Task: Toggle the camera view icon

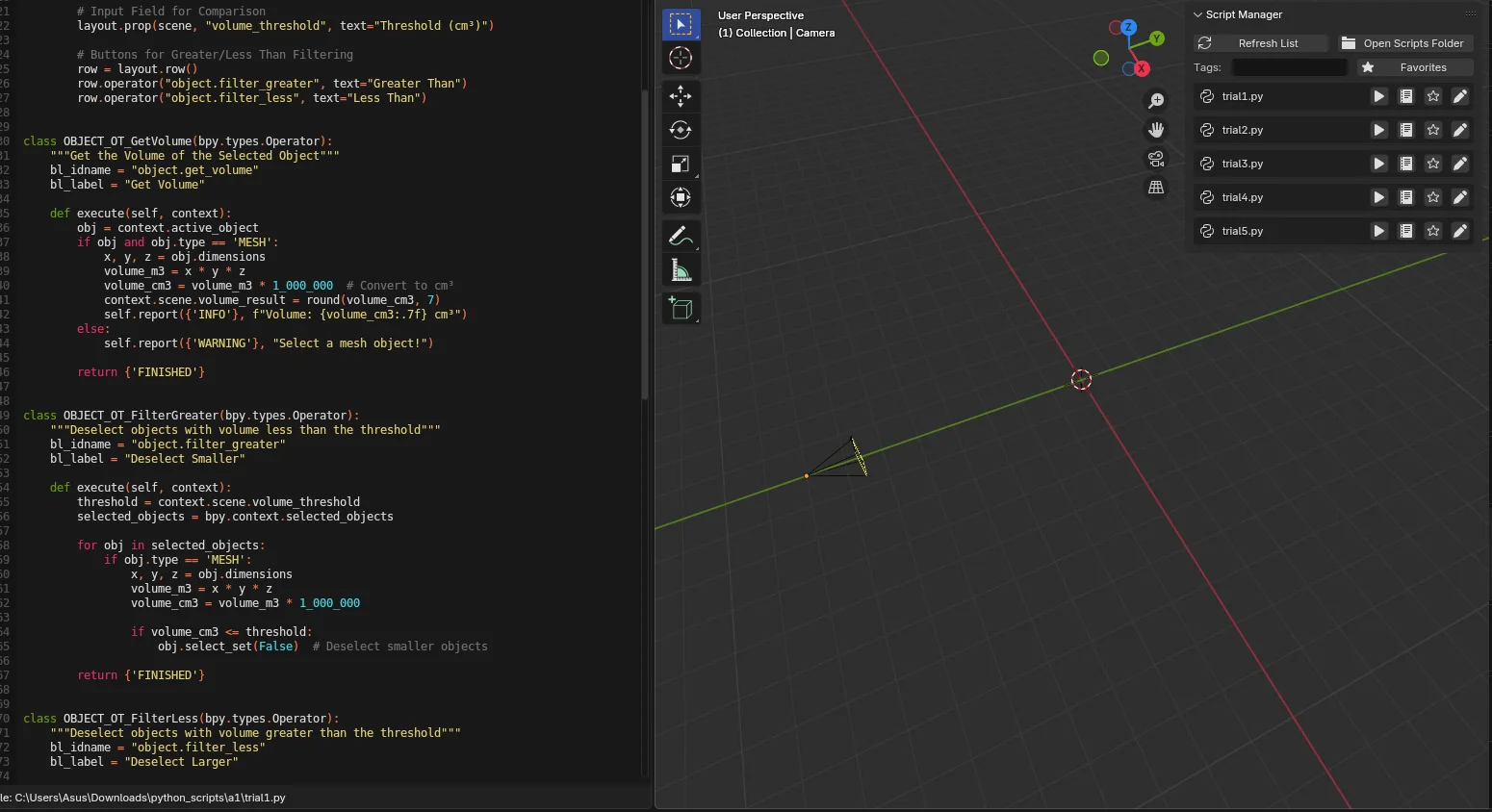Action: [1156, 159]
